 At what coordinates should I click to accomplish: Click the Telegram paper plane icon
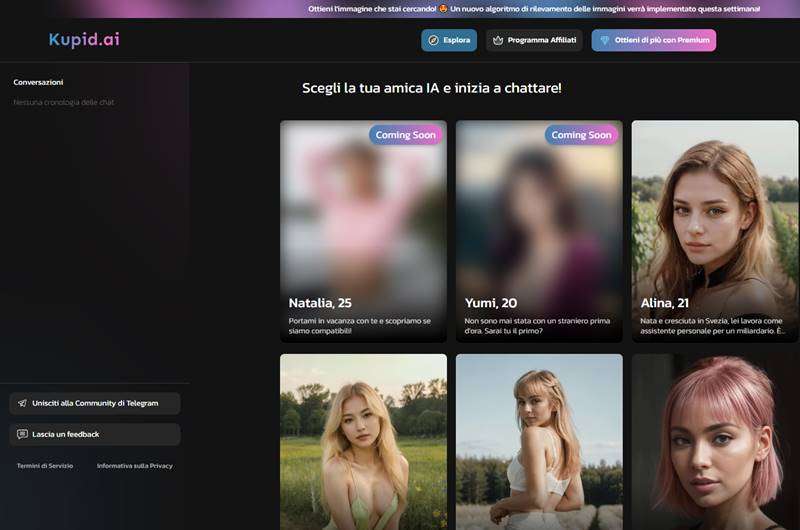click(x=22, y=403)
